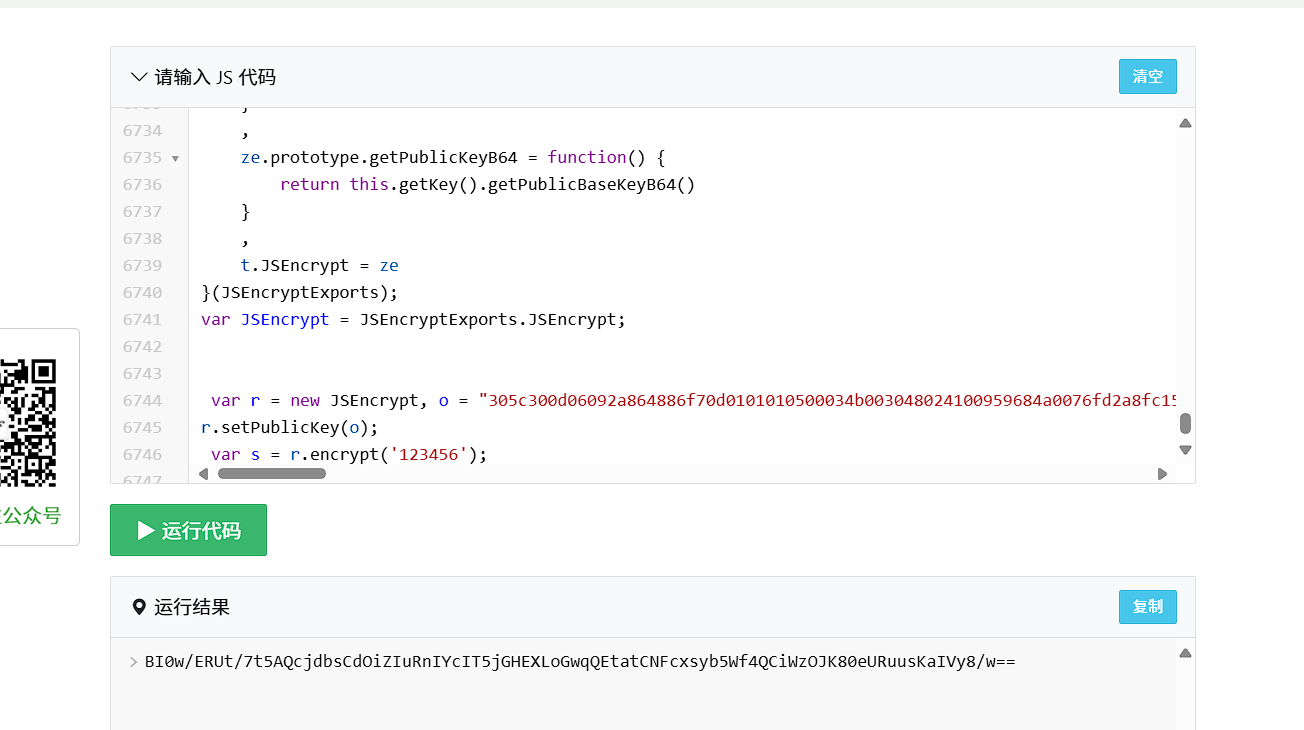Click the arrow before the encrypted output
The height and width of the screenshot is (730, 1304).
click(x=134, y=662)
